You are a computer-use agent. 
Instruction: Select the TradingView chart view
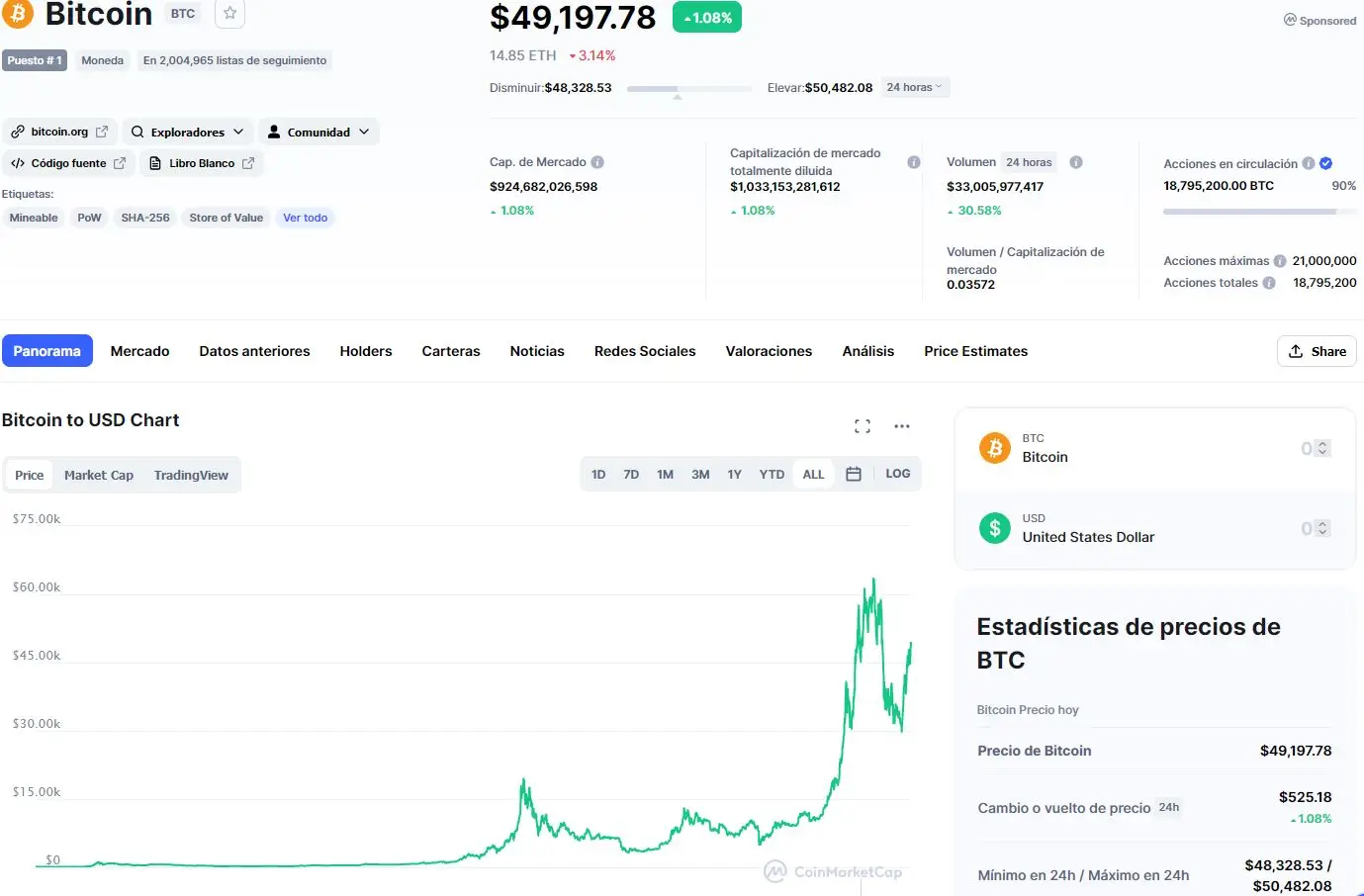tap(191, 475)
